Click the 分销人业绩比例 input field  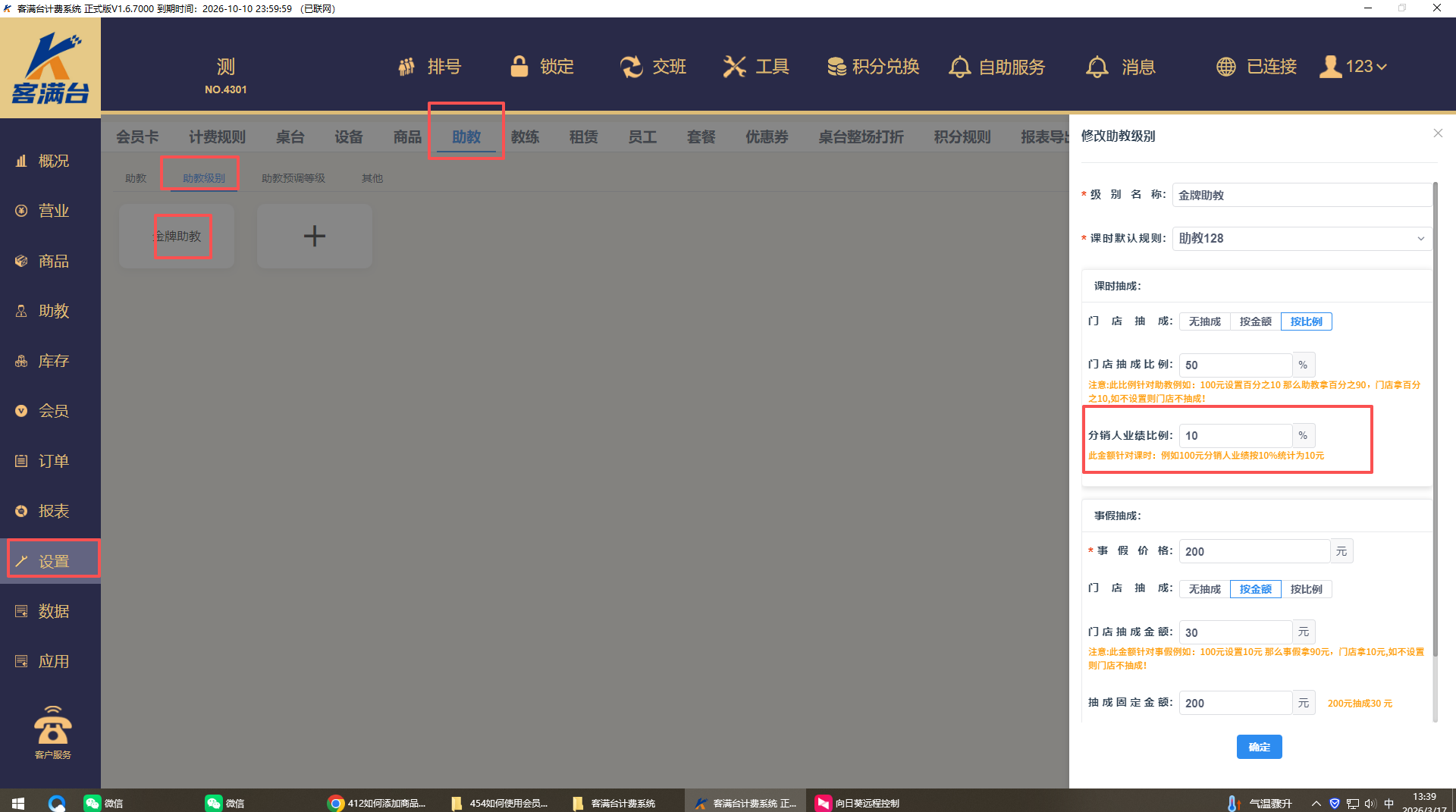1235,435
